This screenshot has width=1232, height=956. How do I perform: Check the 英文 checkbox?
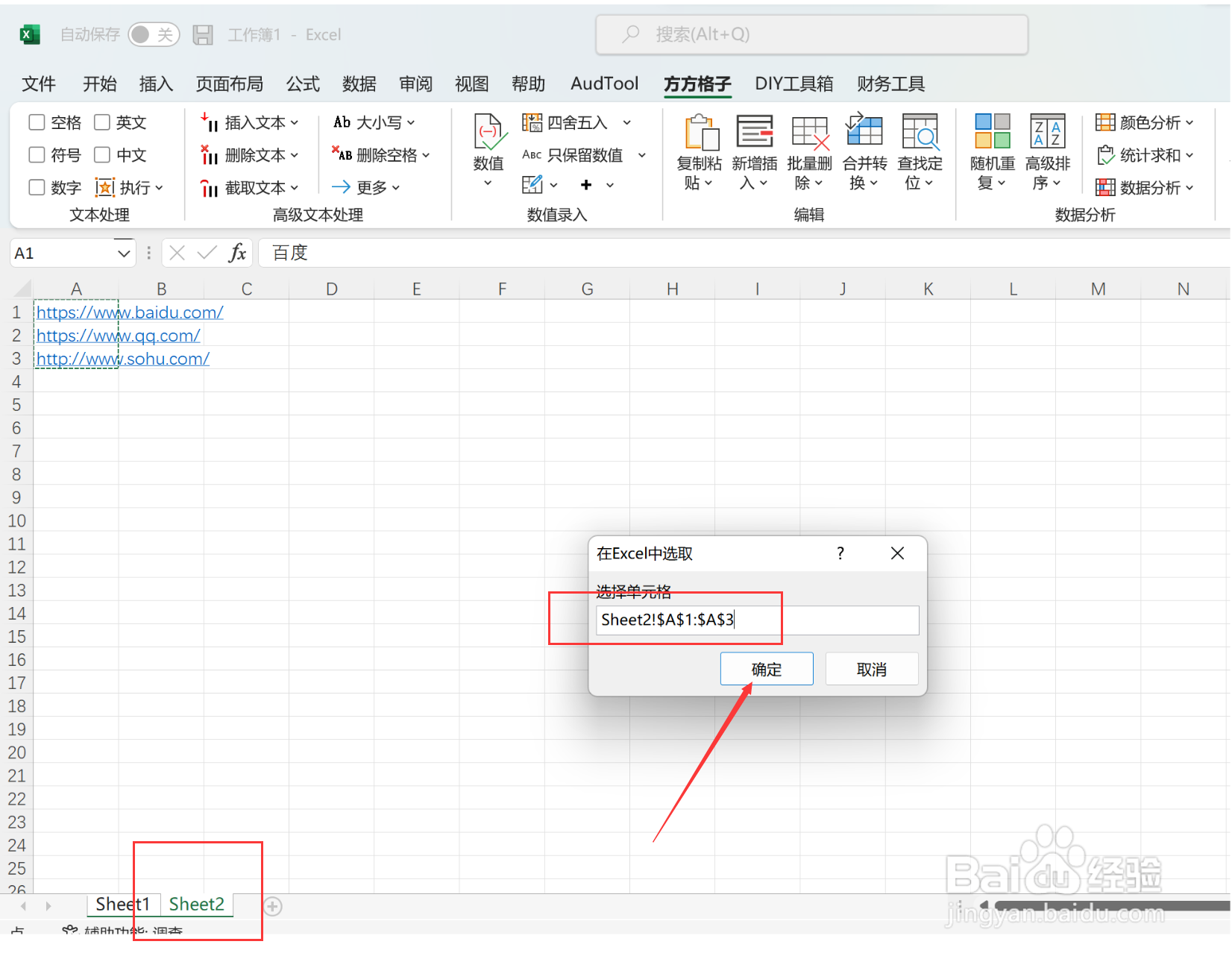[x=102, y=122]
